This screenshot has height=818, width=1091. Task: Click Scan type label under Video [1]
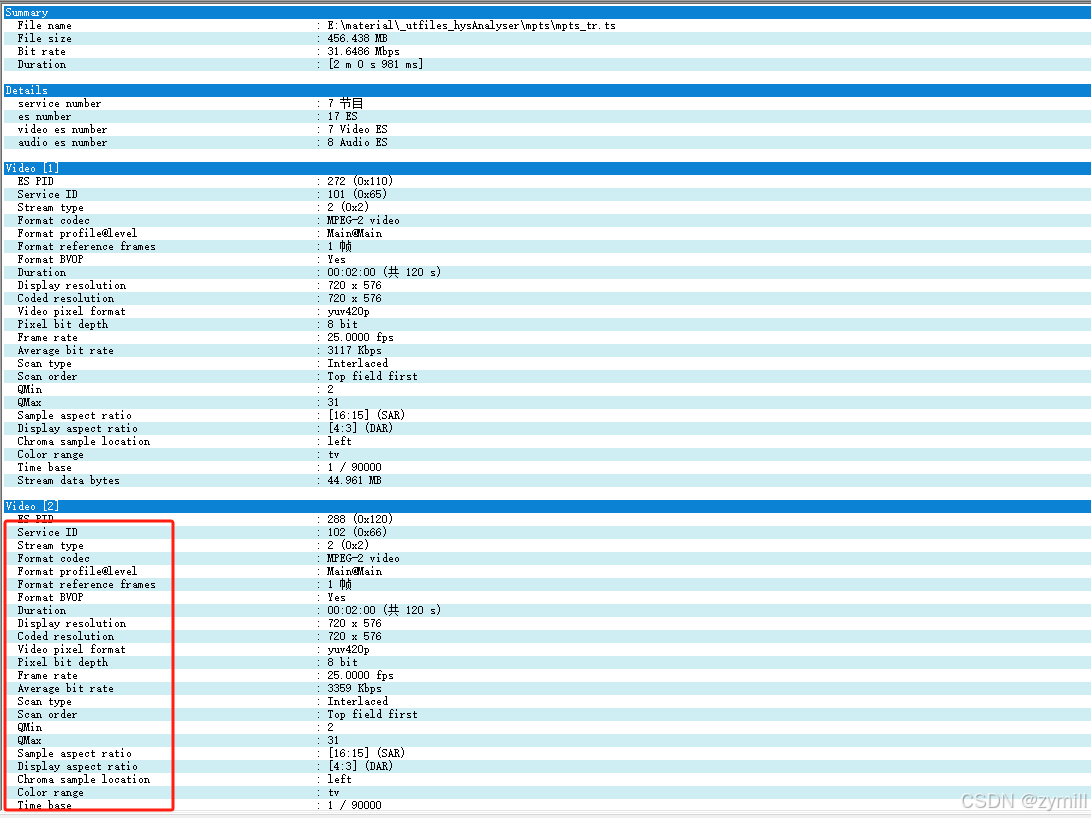pos(45,364)
